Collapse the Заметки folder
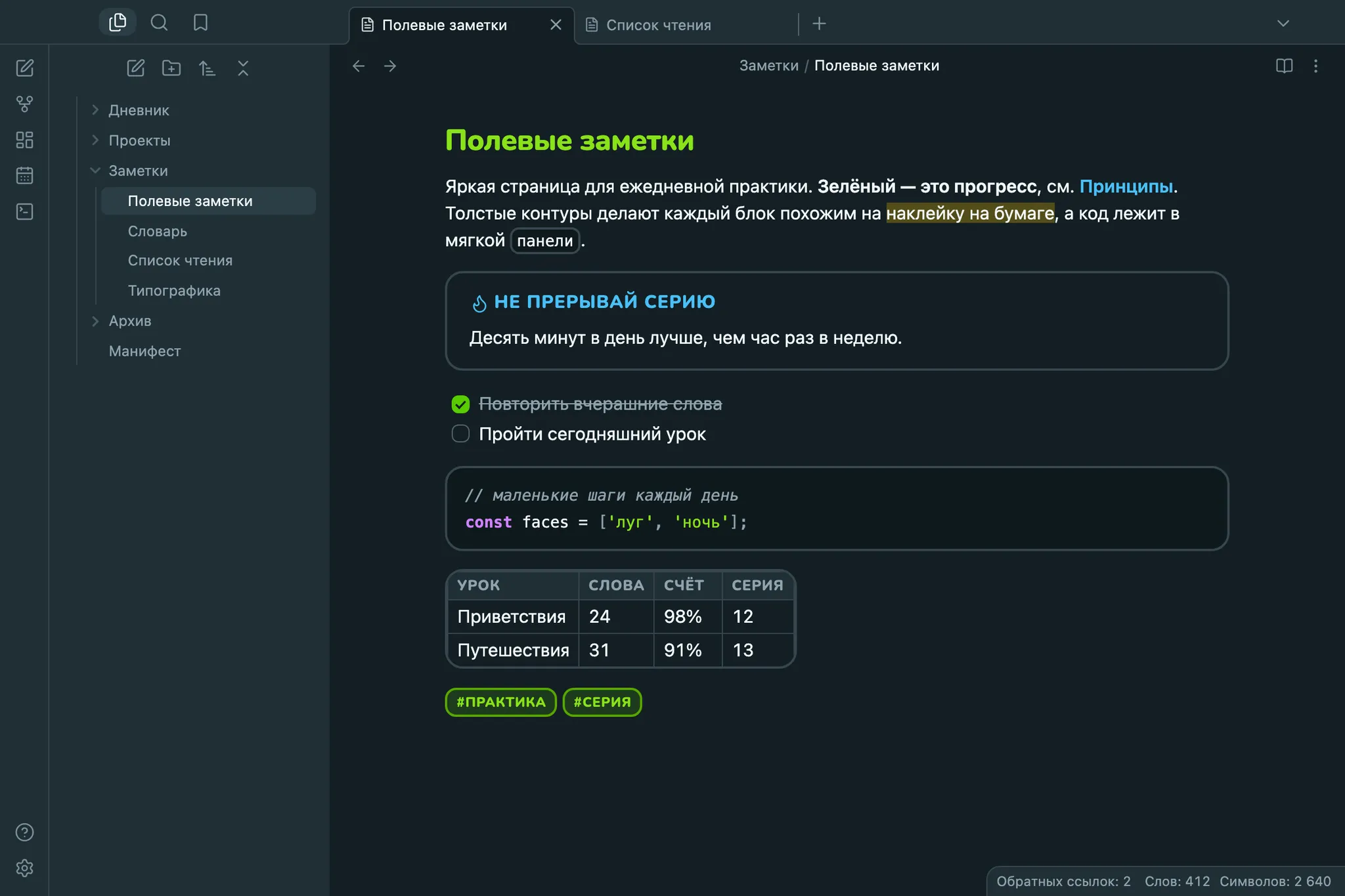The width and height of the screenshot is (1345, 896). tap(95, 171)
